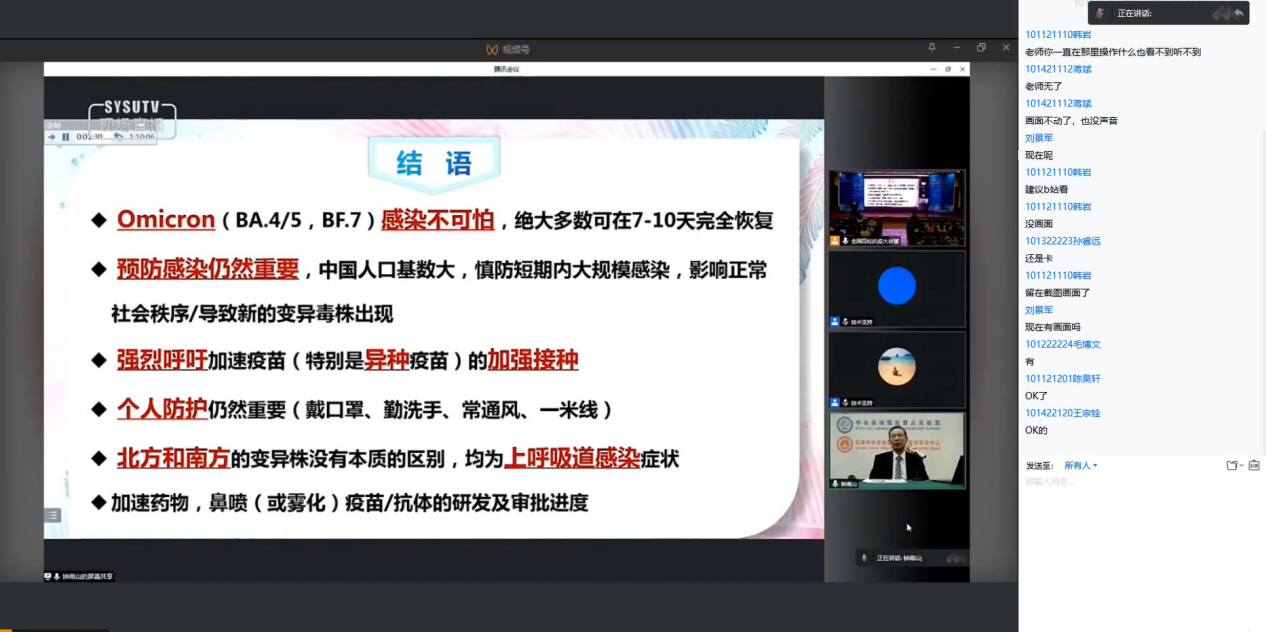Image resolution: width=1266 pixels, height=632 pixels.
Task: Click the repeat arrow in the recording toolbar
Action: coord(118,137)
